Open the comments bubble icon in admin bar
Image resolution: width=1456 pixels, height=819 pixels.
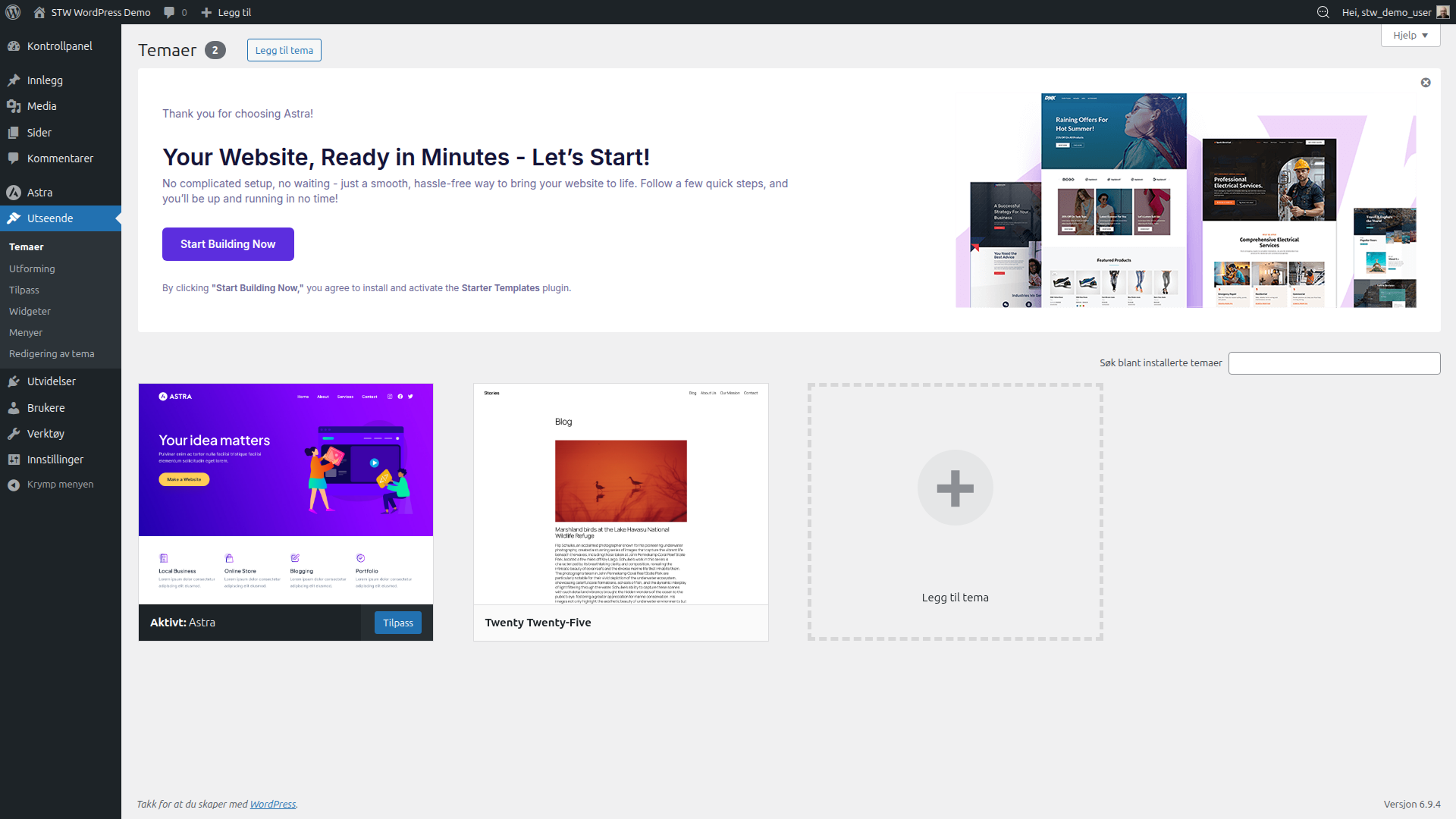pos(169,12)
